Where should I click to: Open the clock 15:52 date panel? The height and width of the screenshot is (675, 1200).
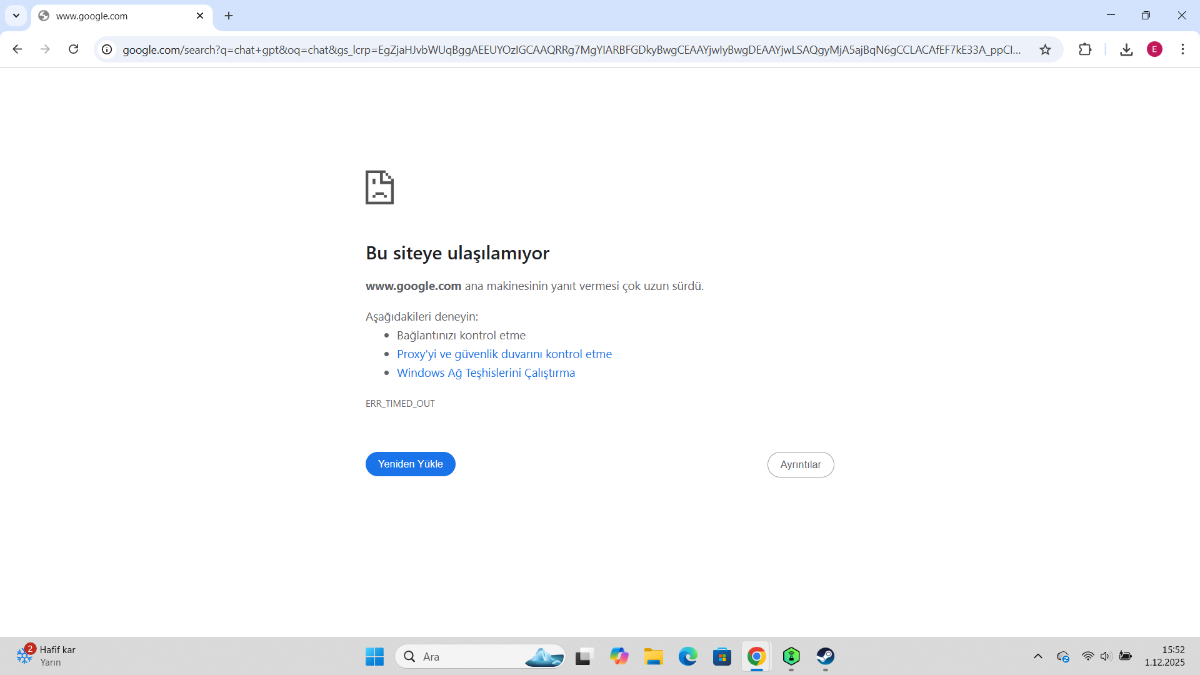point(1165,656)
